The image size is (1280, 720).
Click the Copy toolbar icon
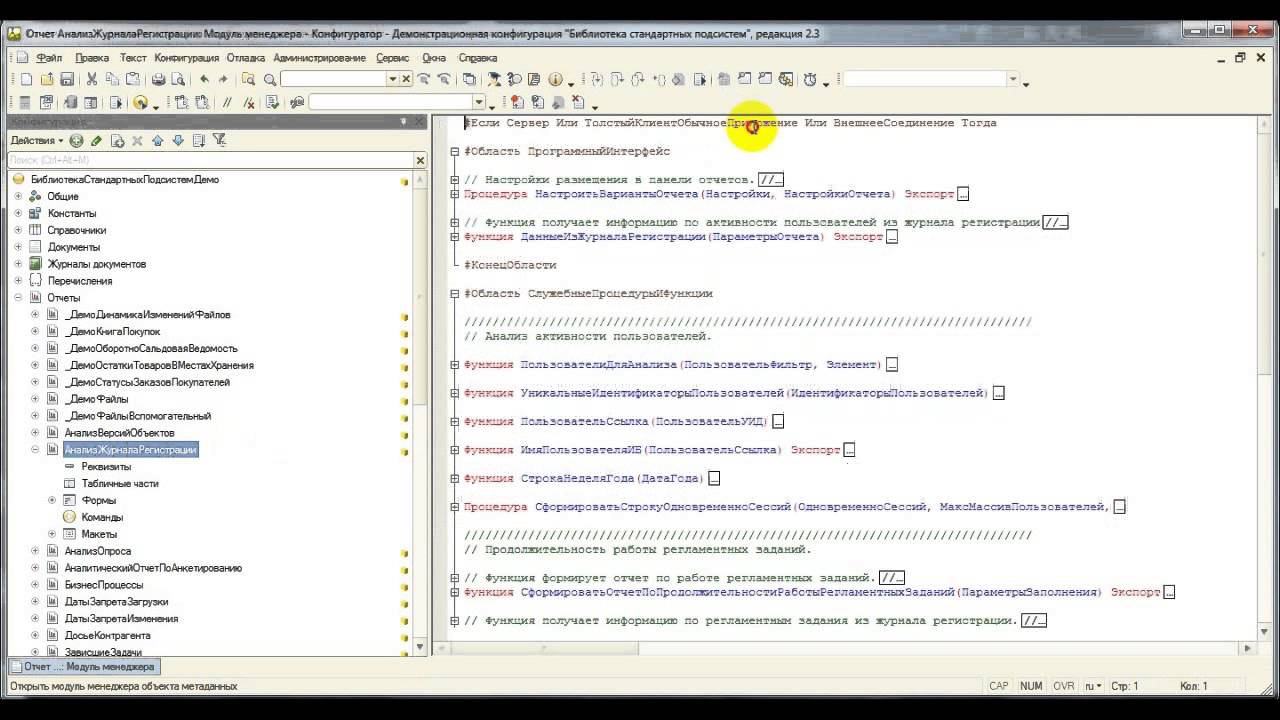coord(112,80)
